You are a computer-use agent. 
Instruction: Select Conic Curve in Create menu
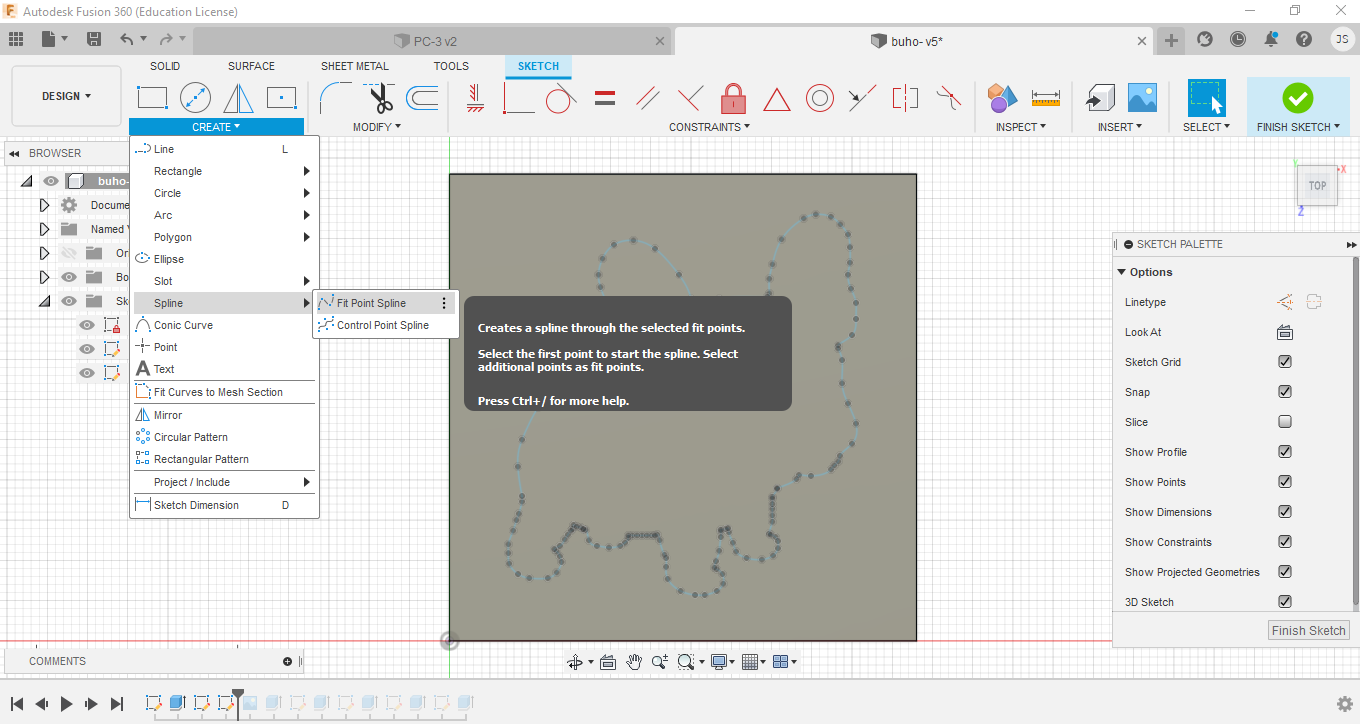[224, 325]
